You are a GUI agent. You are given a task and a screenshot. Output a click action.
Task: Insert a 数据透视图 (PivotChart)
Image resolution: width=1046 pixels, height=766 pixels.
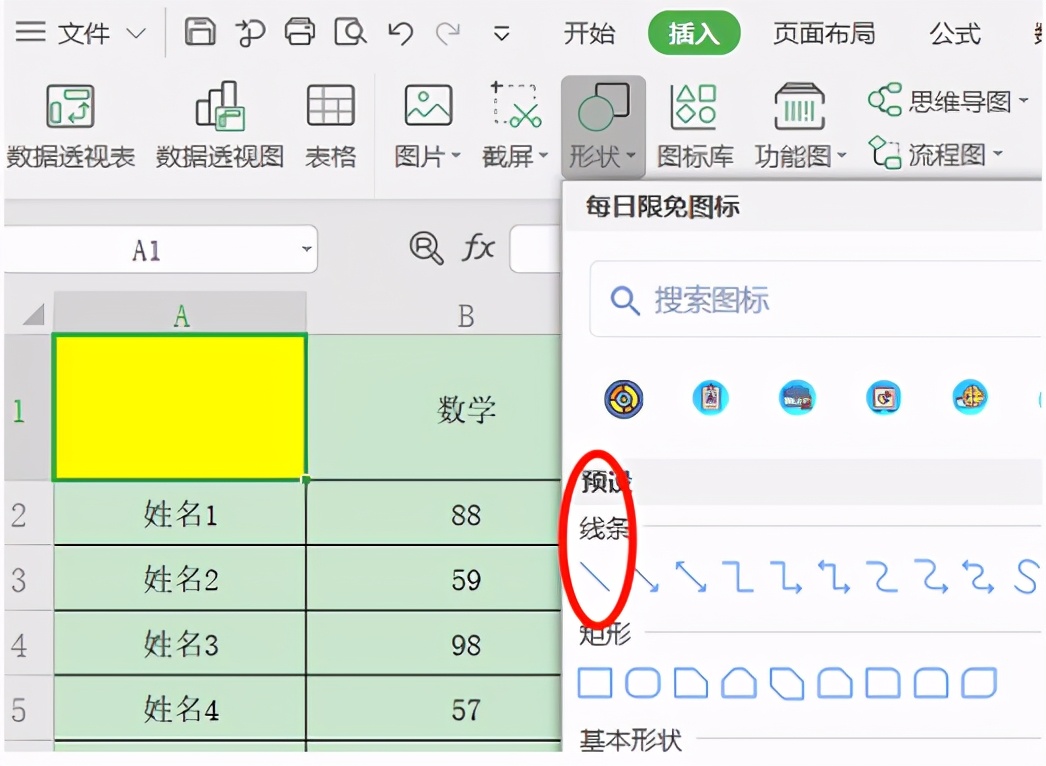(220, 120)
